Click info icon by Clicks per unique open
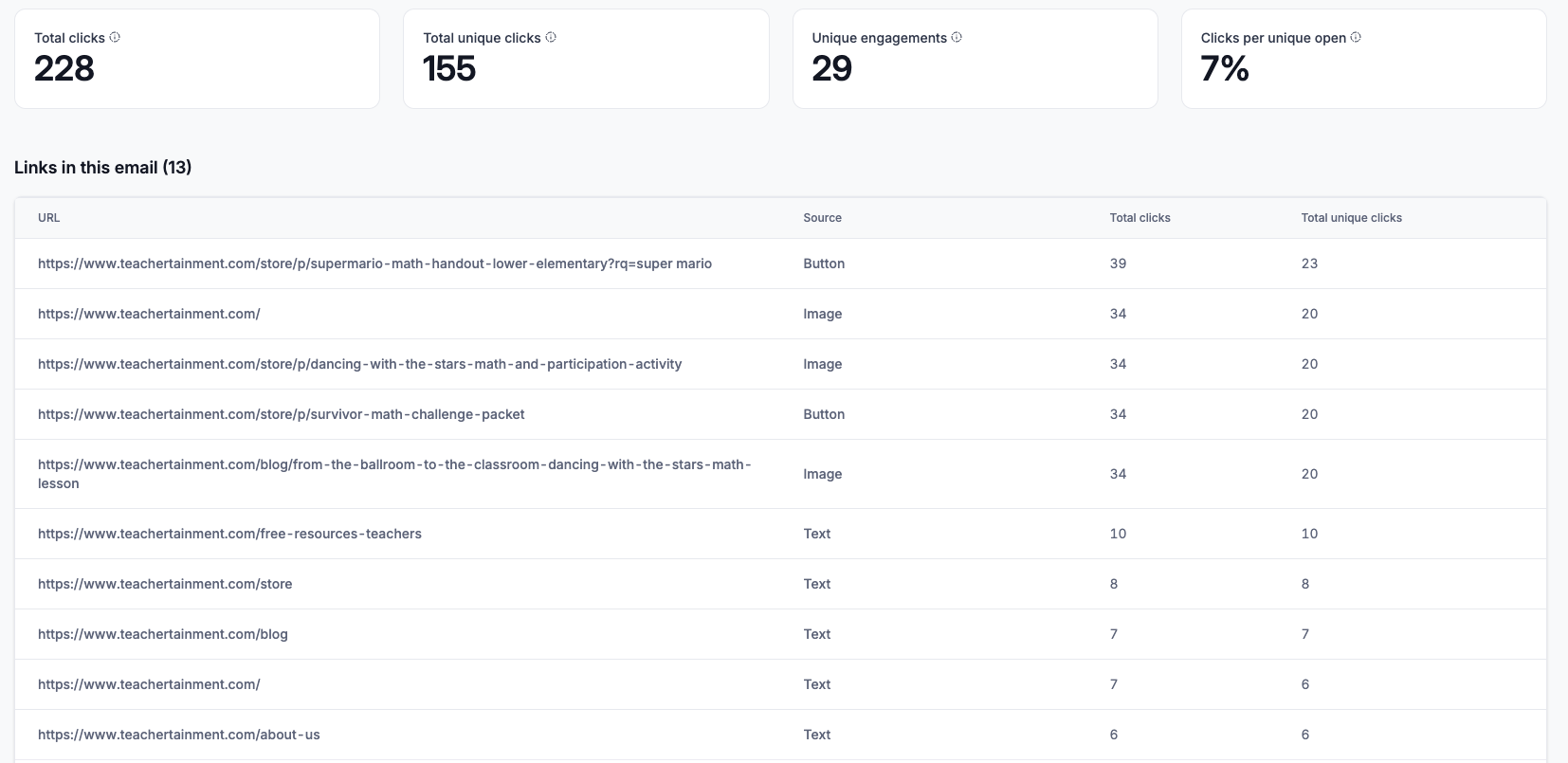 click(x=1356, y=38)
